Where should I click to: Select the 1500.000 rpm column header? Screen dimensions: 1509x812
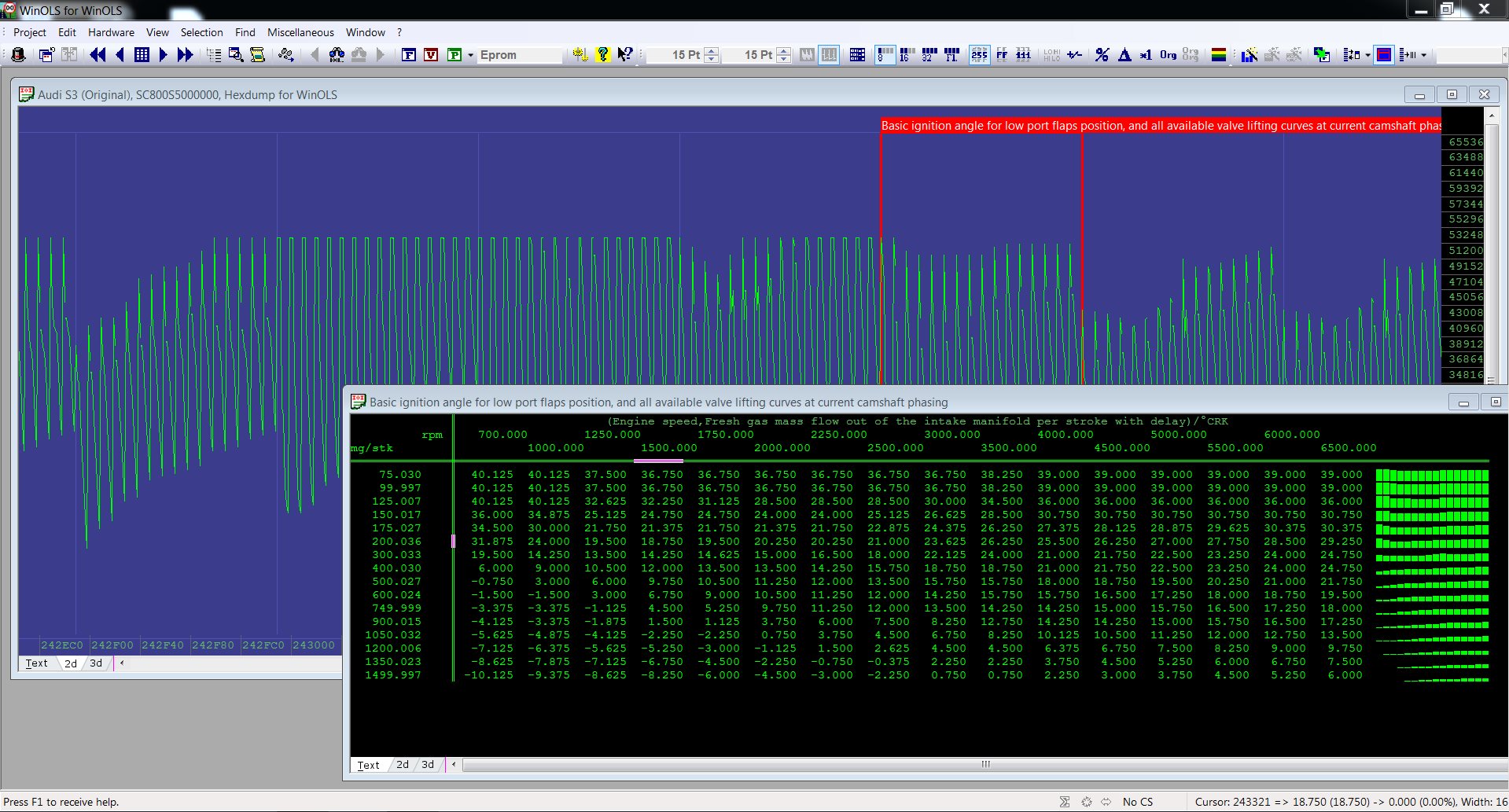click(x=668, y=448)
